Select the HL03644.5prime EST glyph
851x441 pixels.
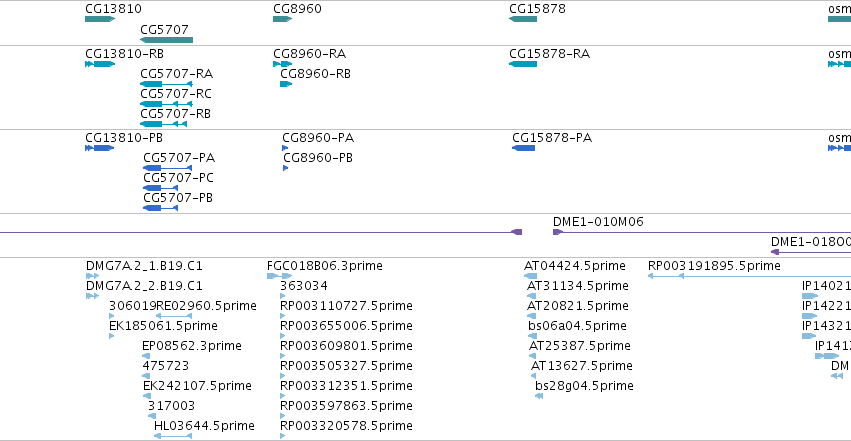click(173, 436)
